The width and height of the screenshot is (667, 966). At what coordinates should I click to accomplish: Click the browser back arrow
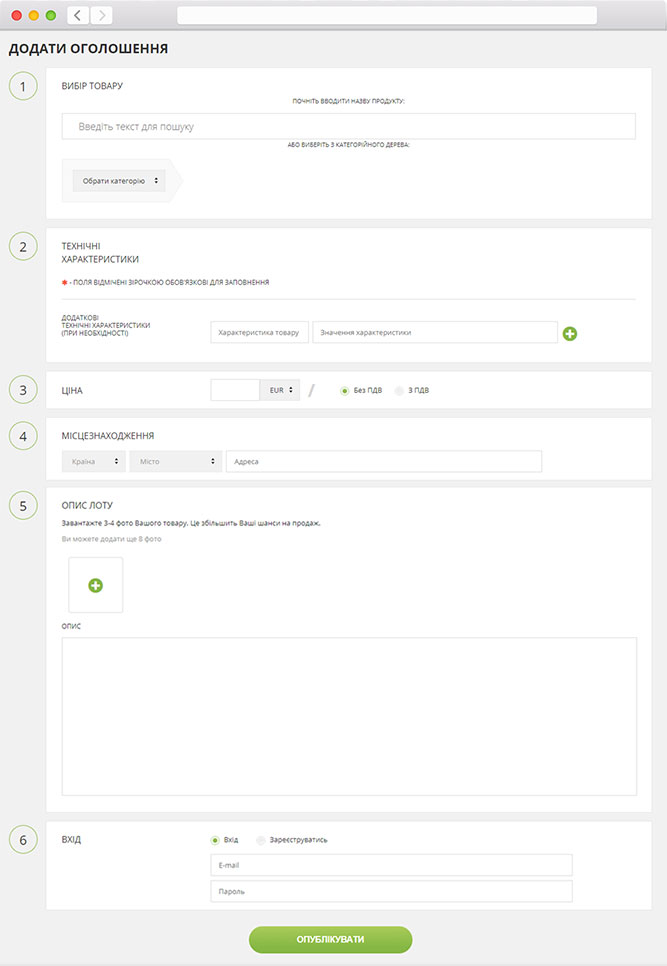78,15
